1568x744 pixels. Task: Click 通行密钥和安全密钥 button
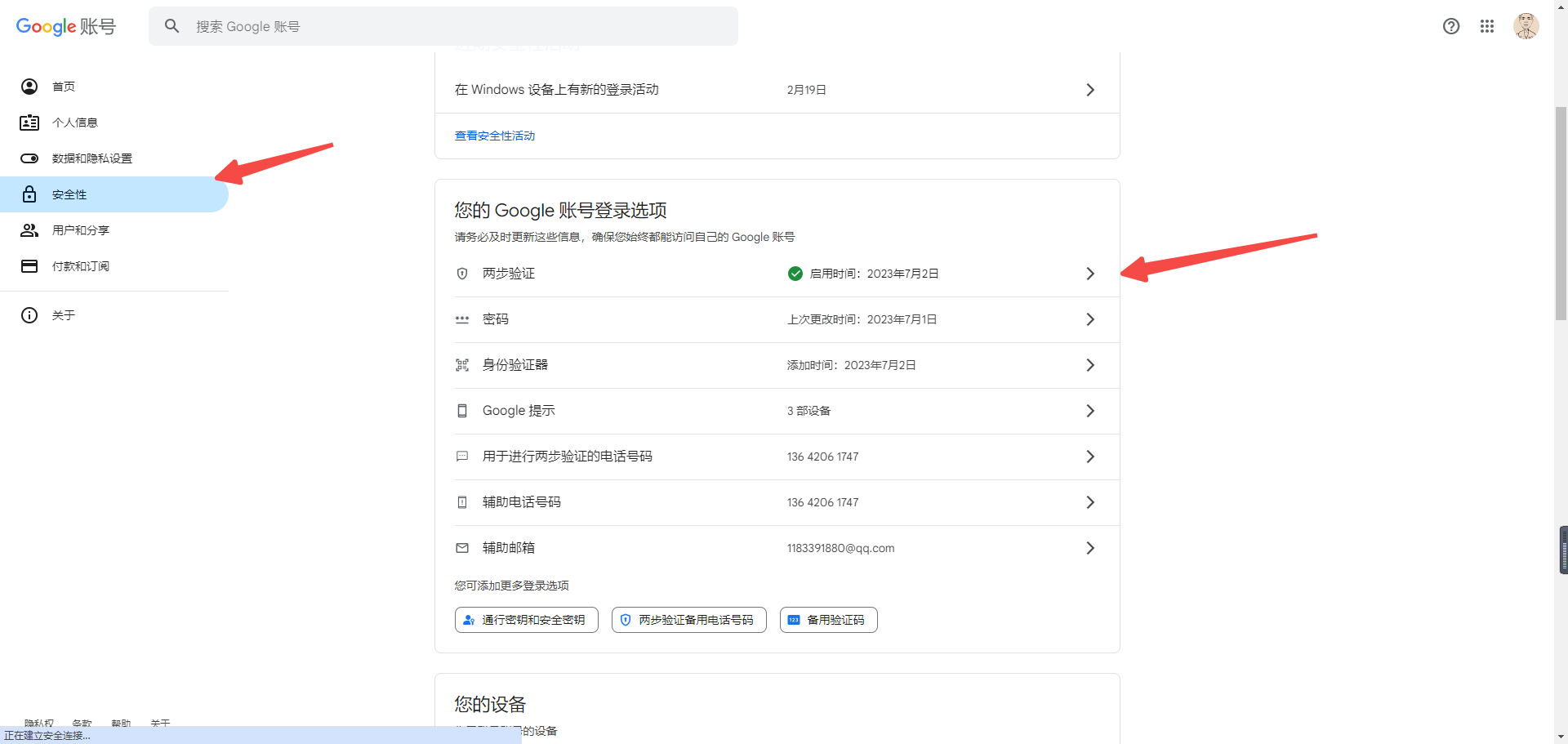click(527, 620)
